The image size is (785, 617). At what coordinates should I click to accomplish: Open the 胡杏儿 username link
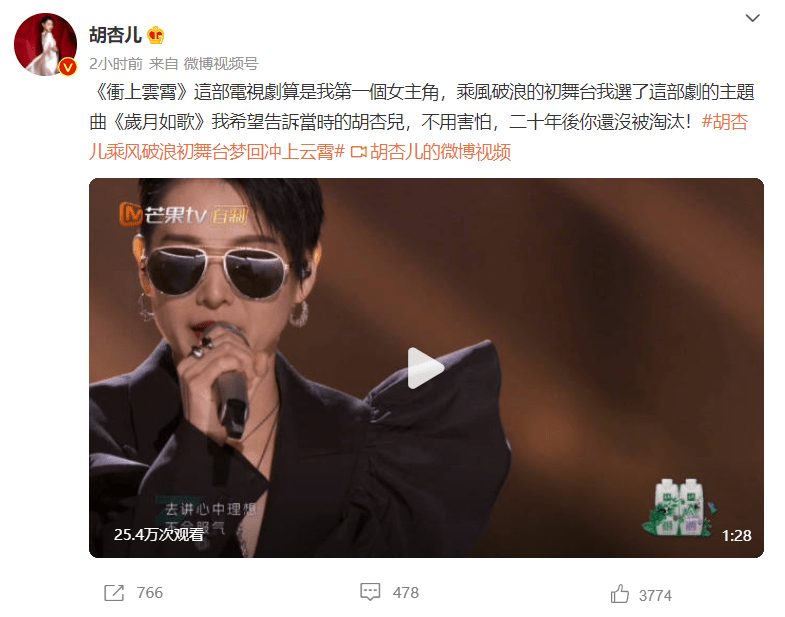tap(115, 35)
